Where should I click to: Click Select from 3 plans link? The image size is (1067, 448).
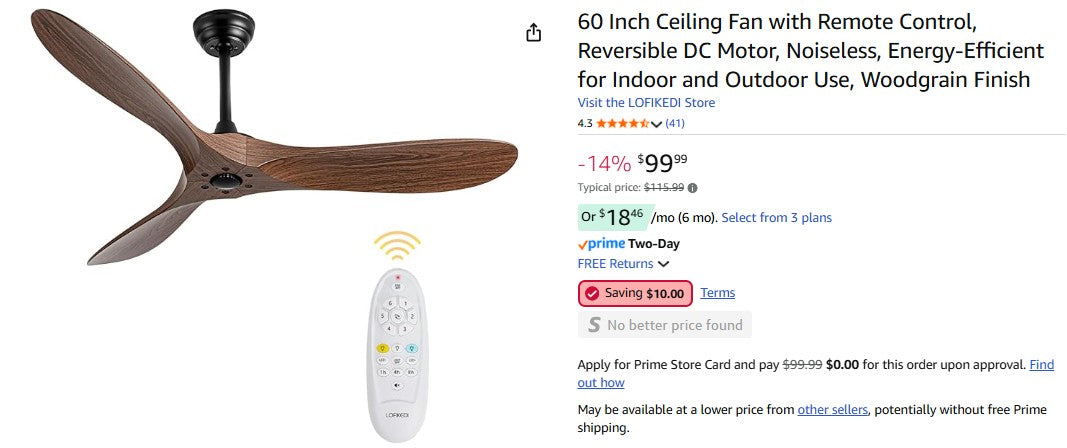pos(776,218)
